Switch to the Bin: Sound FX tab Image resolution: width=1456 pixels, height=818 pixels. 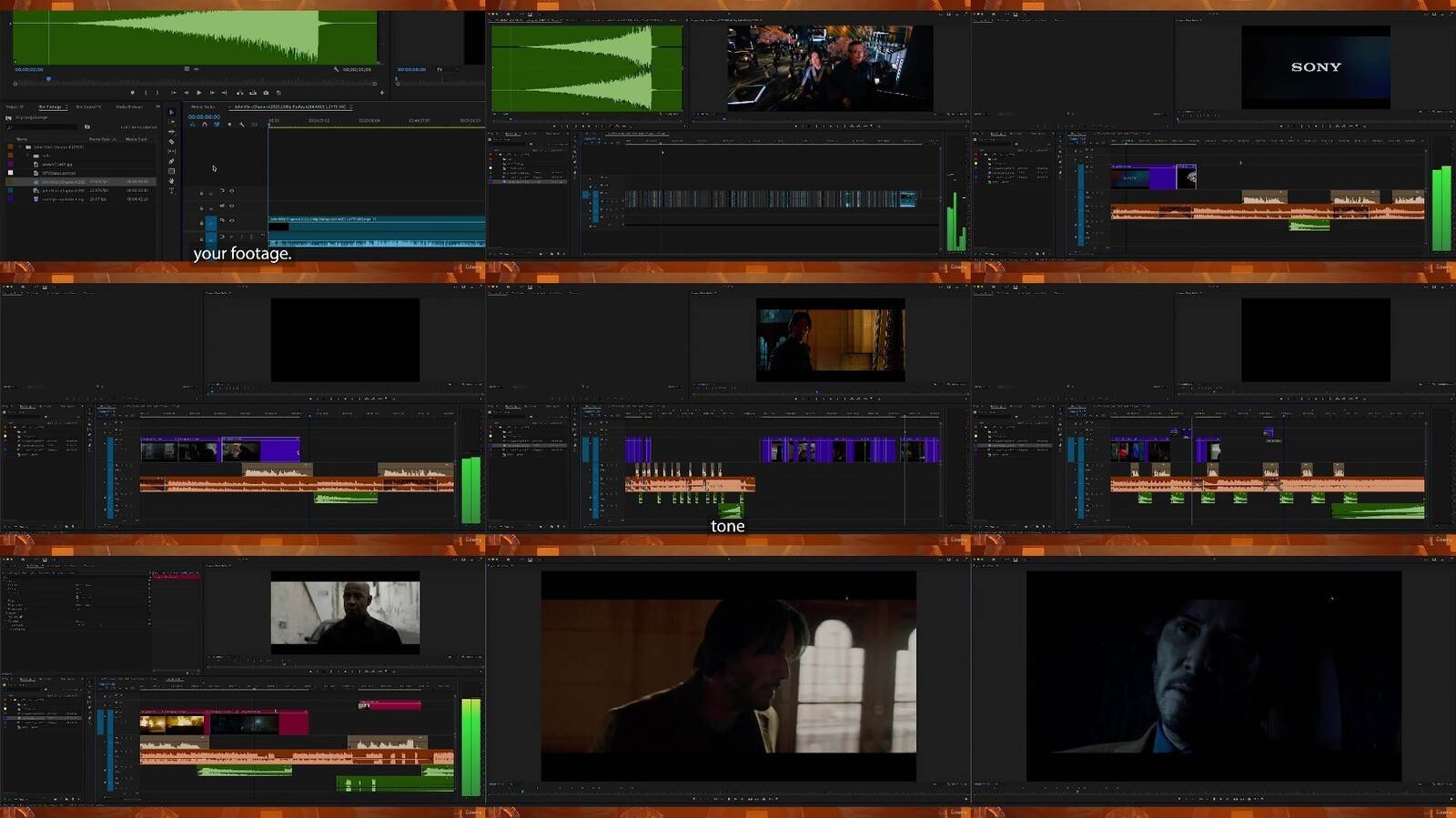(88, 107)
